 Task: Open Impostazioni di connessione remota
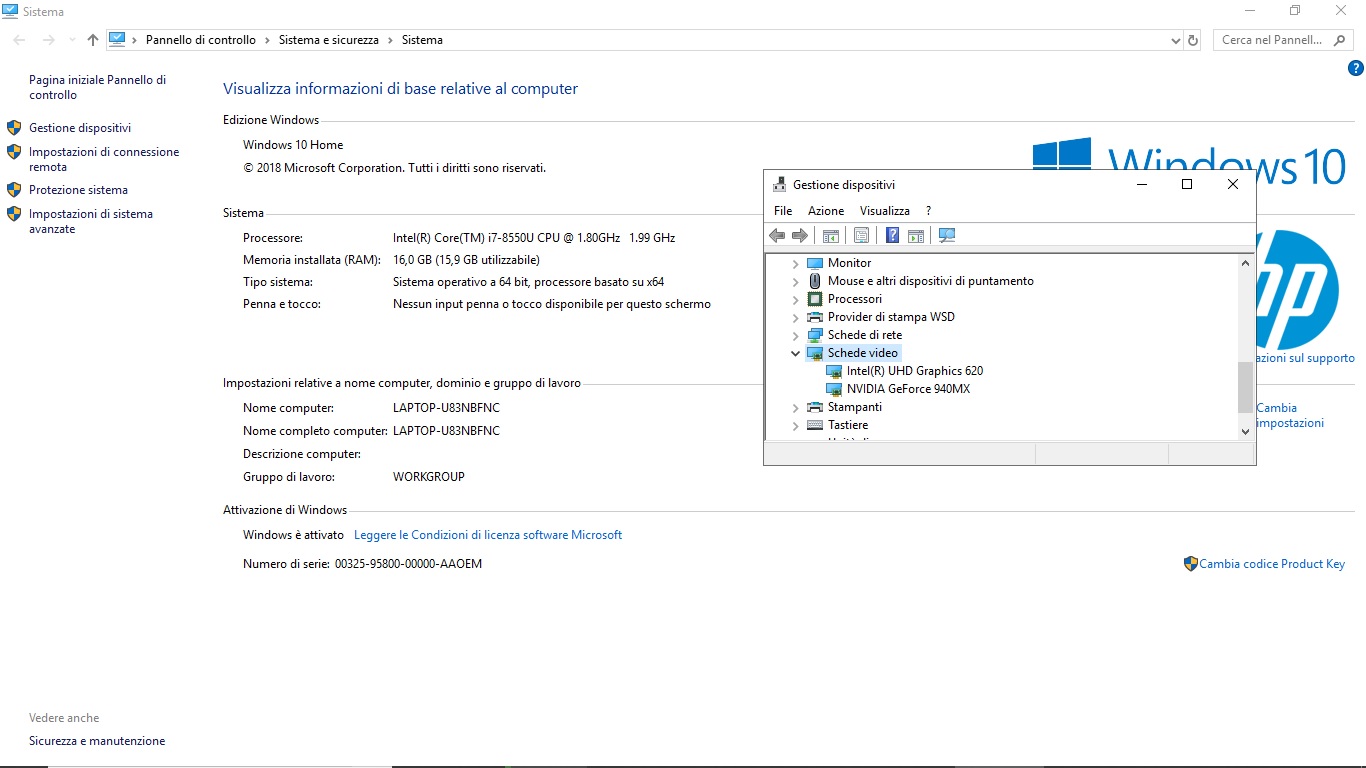tap(104, 160)
